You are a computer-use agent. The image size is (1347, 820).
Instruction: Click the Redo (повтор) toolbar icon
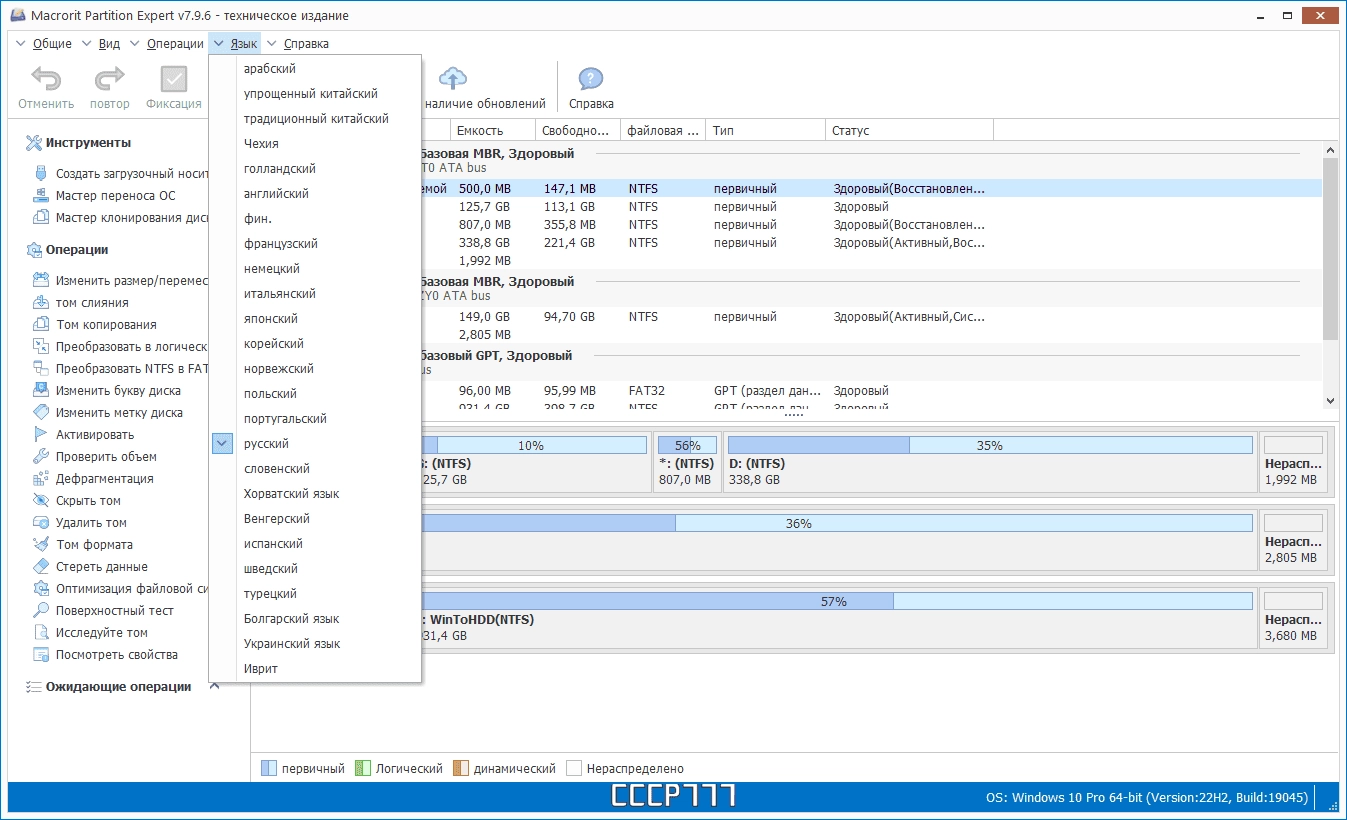pyautogui.click(x=109, y=79)
